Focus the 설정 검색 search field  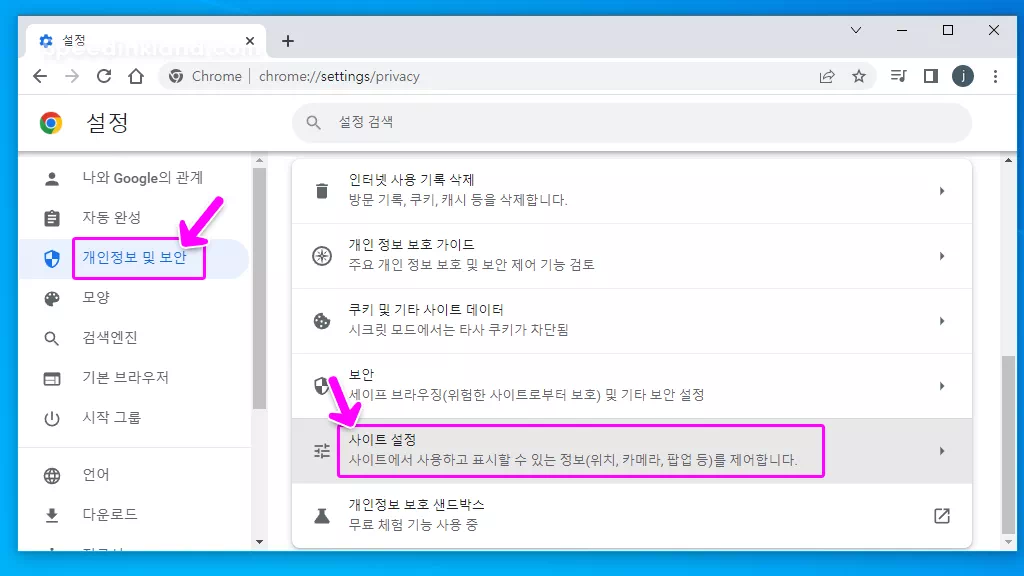[632, 122]
